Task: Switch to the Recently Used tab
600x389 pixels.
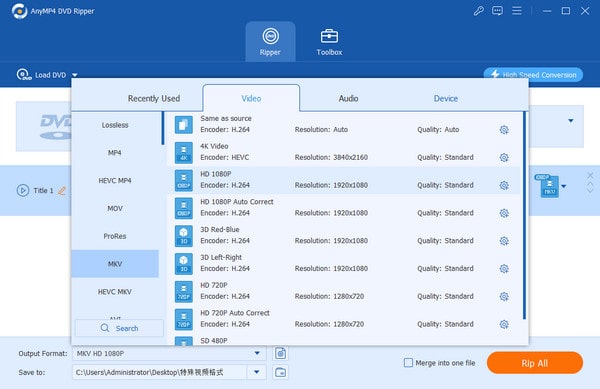Action: [x=154, y=98]
